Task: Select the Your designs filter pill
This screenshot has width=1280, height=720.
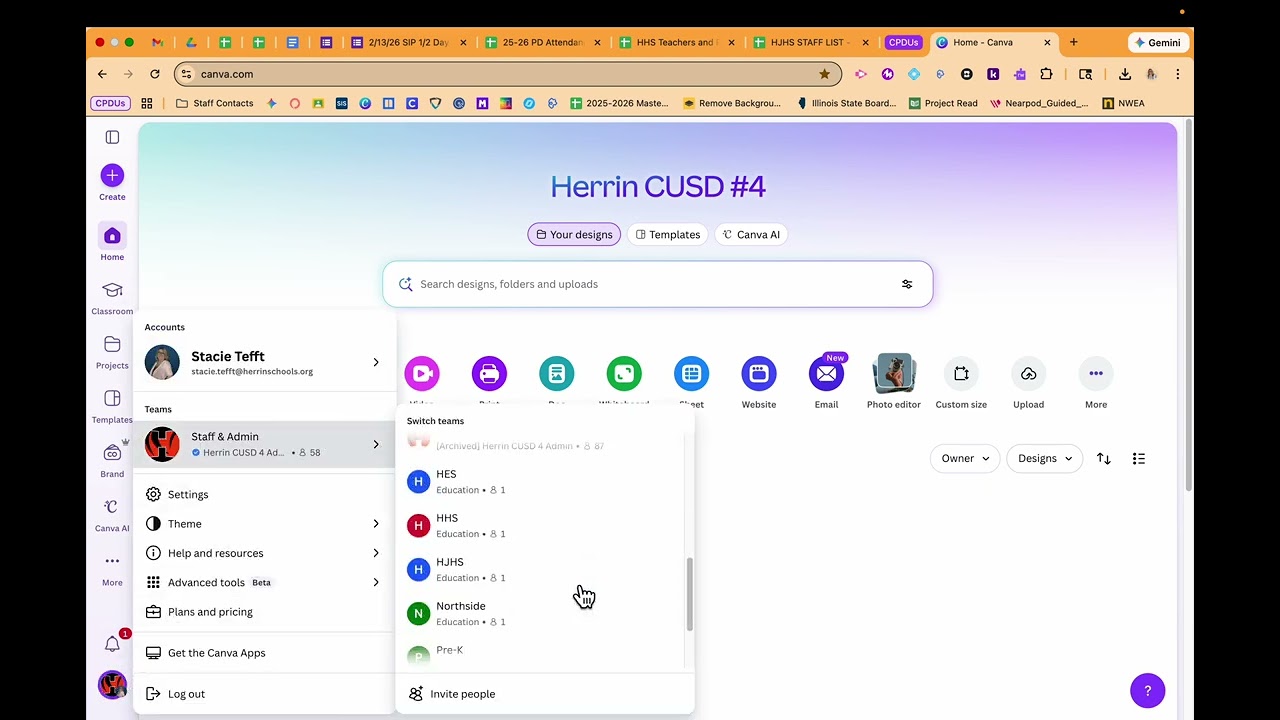Action: tap(574, 235)
